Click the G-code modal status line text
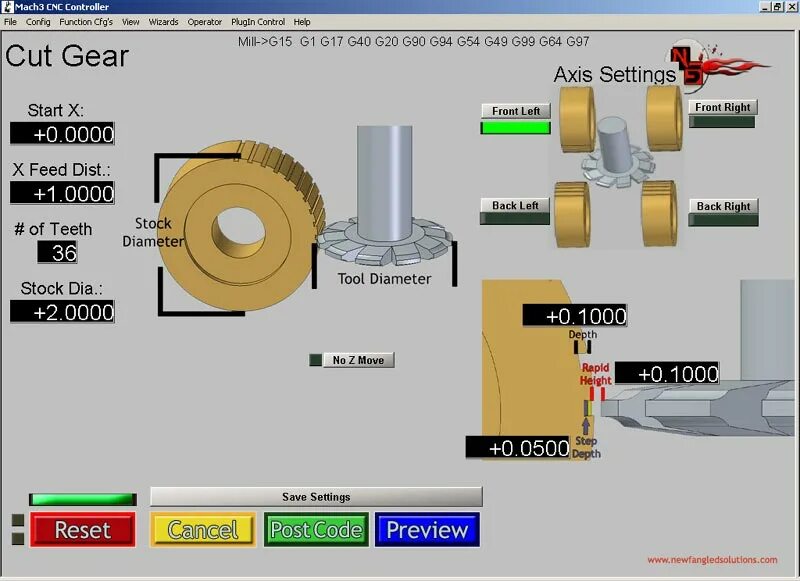800x581 pixels. pos(413,41)
